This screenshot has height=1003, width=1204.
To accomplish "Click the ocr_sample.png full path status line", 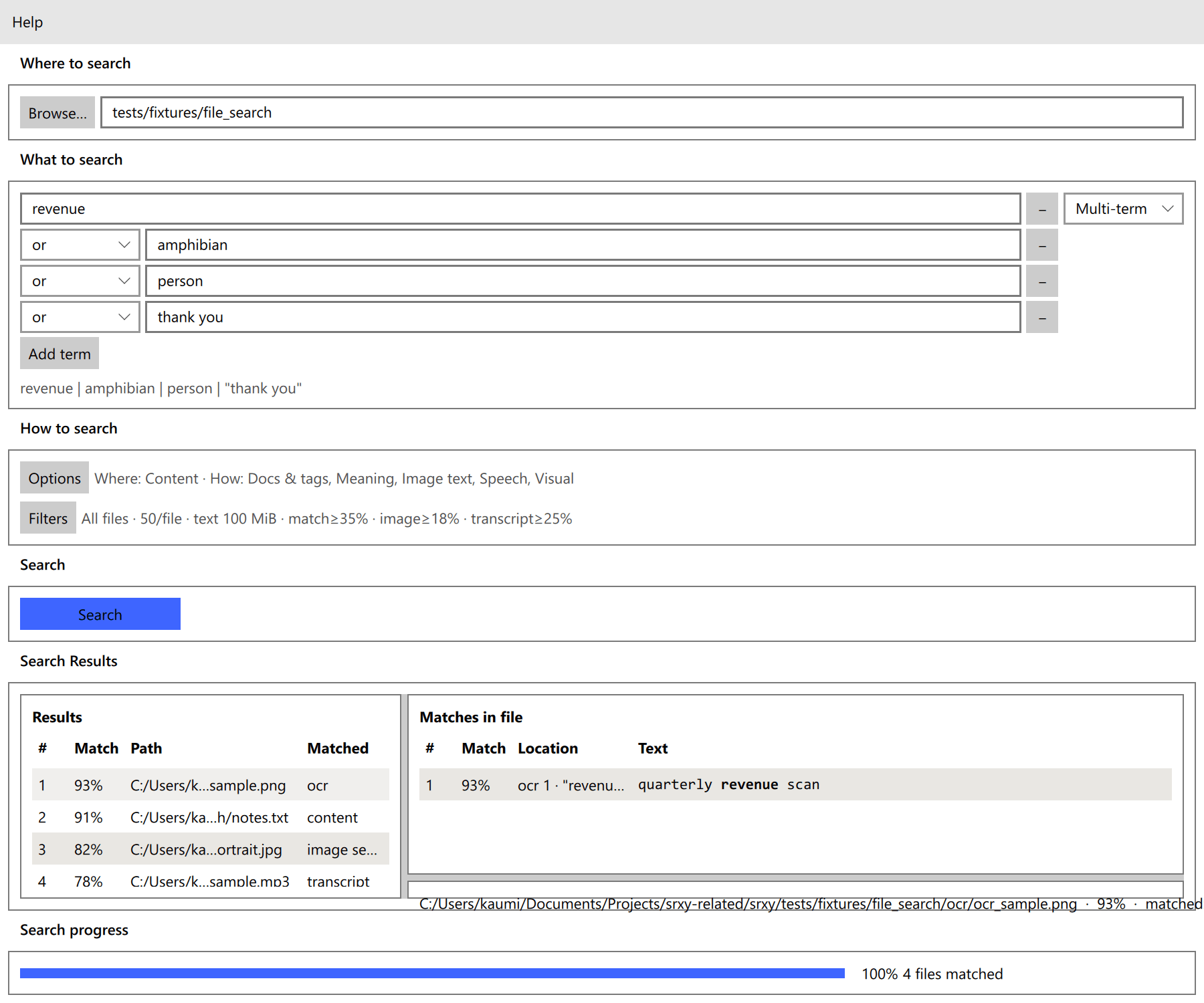I will [811, 903].
